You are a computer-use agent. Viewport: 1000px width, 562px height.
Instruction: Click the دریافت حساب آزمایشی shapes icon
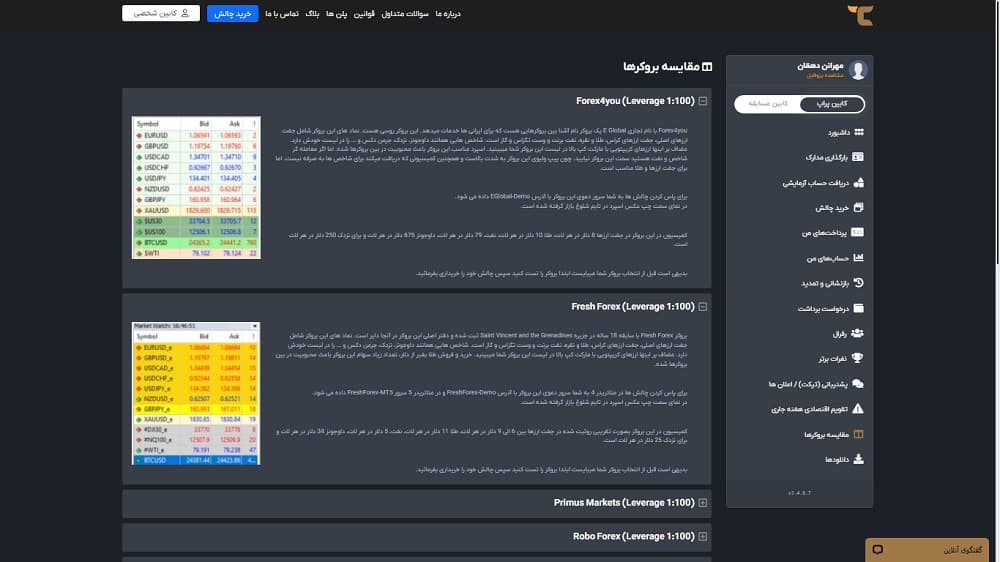858,182
